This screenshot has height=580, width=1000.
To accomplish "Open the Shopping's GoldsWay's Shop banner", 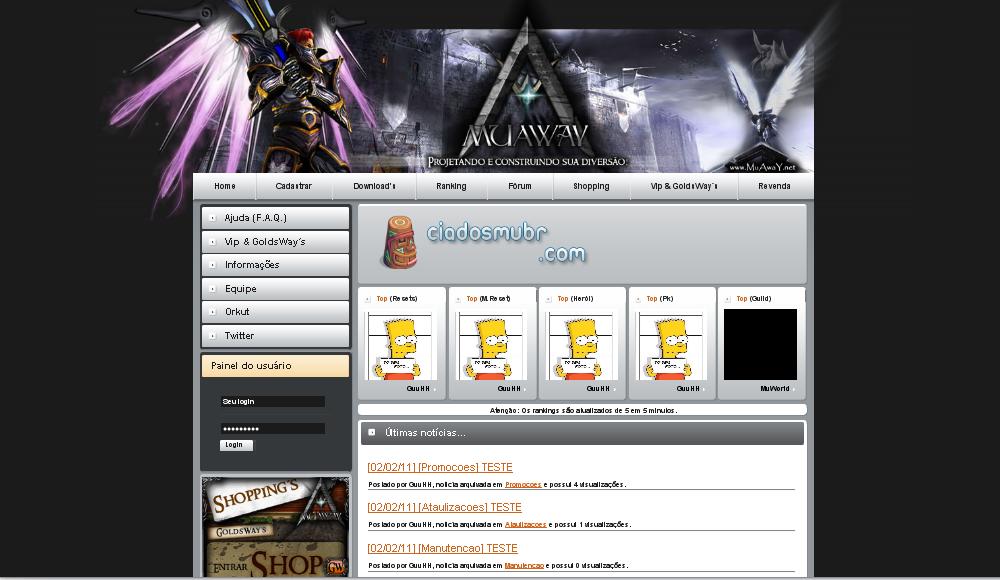I will (x=276, y=526).
